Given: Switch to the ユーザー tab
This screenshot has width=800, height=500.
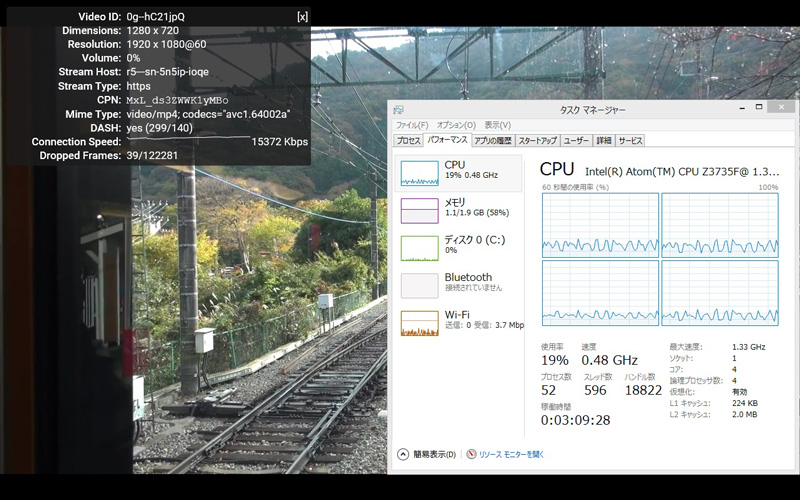Looking at the screenshot, I should (576, 140).
